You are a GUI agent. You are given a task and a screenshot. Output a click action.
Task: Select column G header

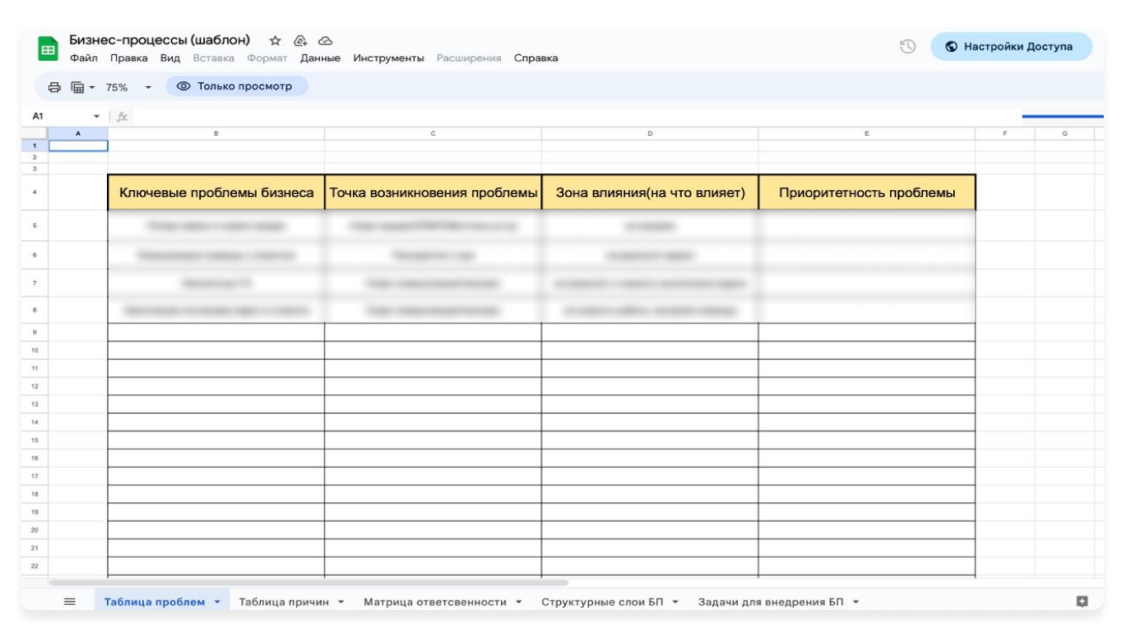coord(1065,133)
